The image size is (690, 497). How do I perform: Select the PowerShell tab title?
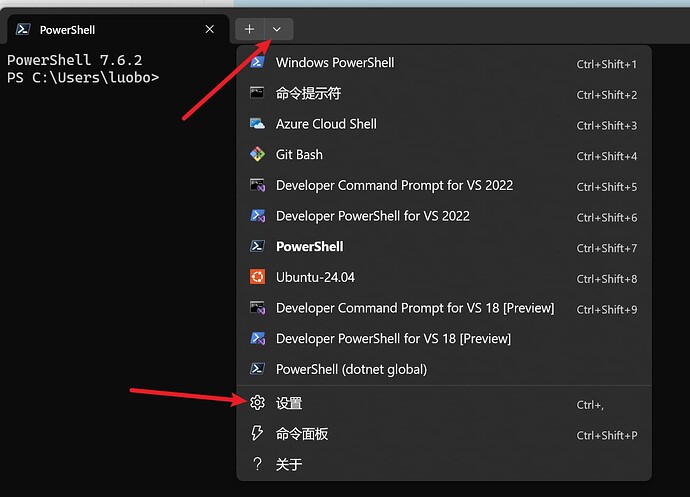tap(67, 30)
